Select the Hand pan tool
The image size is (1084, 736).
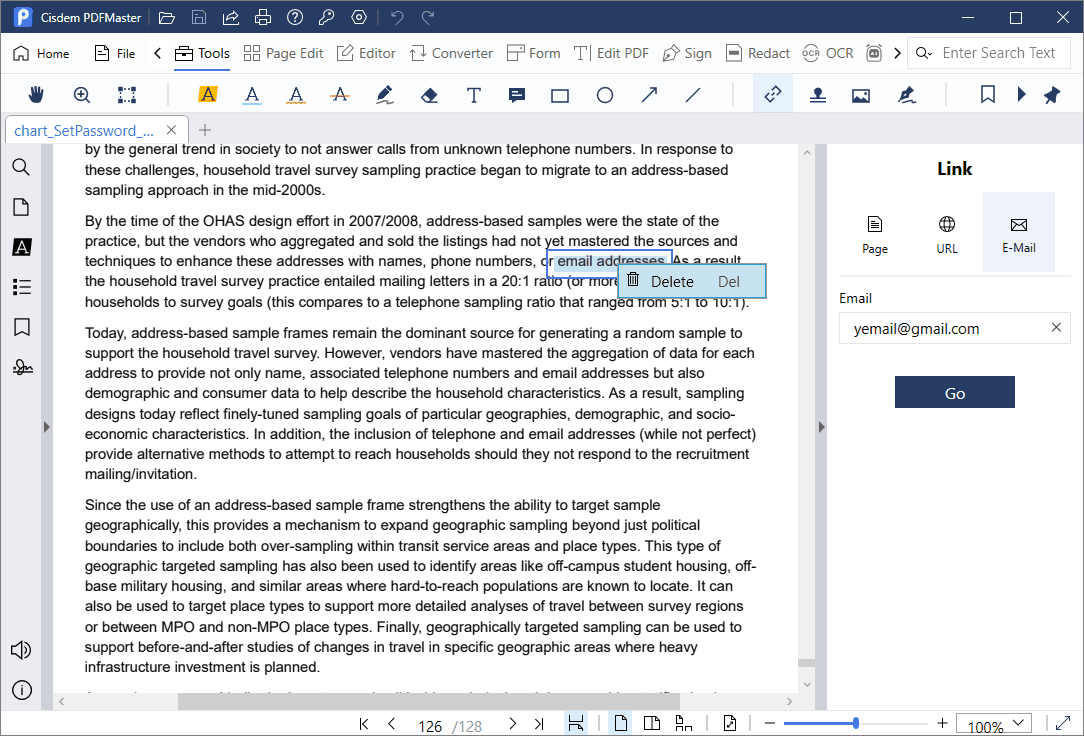(x=36, y=95)
